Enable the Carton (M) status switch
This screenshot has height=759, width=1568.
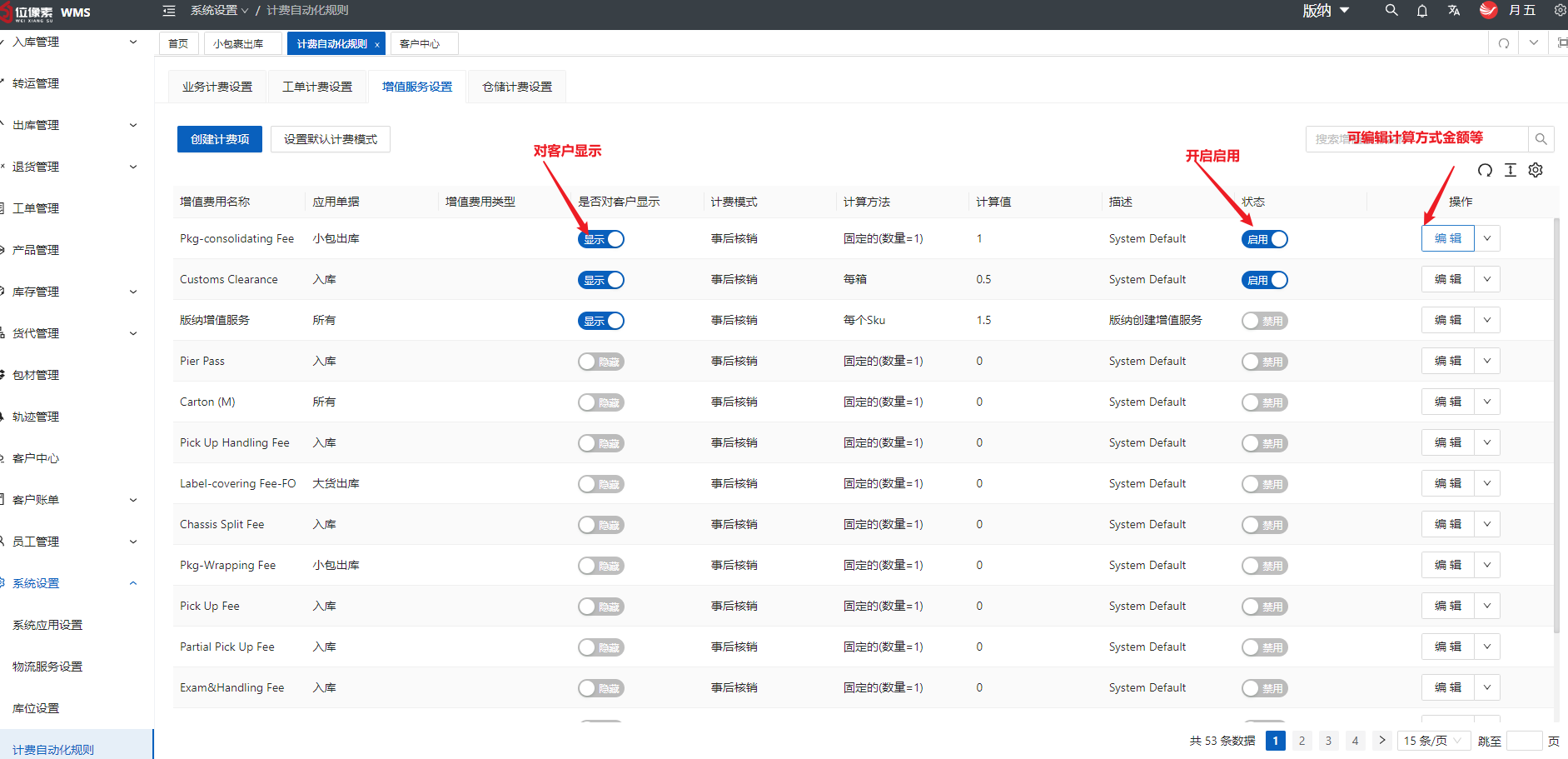coord(1265,402)
